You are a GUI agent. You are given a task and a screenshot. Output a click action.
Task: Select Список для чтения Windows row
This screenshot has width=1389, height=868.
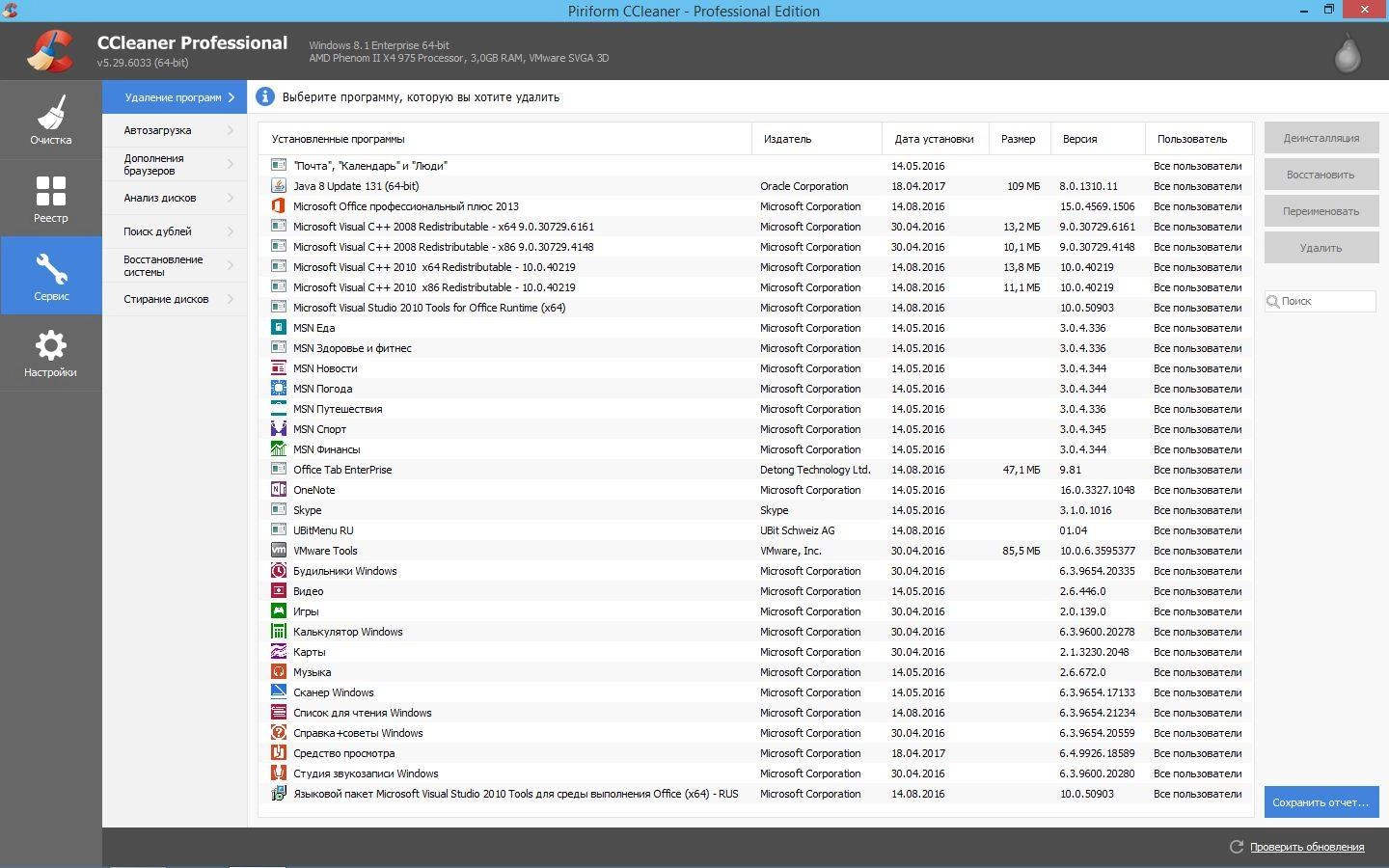click(755, 713)
